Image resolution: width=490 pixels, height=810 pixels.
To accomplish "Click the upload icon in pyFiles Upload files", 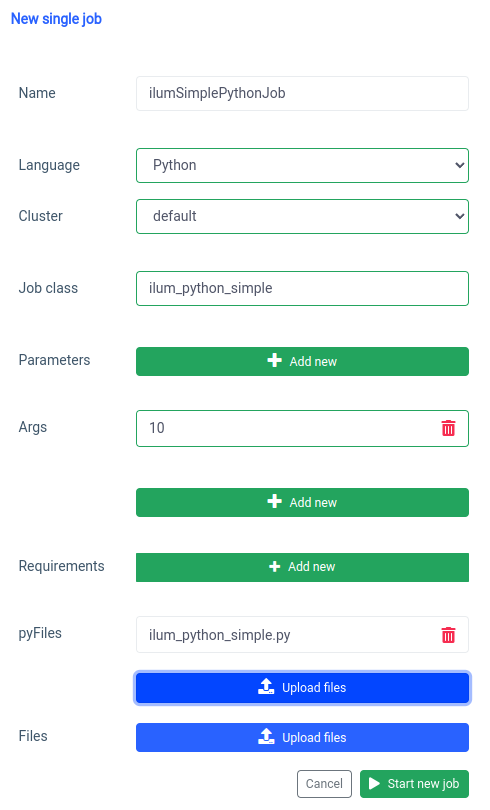I will coord(266,687).
